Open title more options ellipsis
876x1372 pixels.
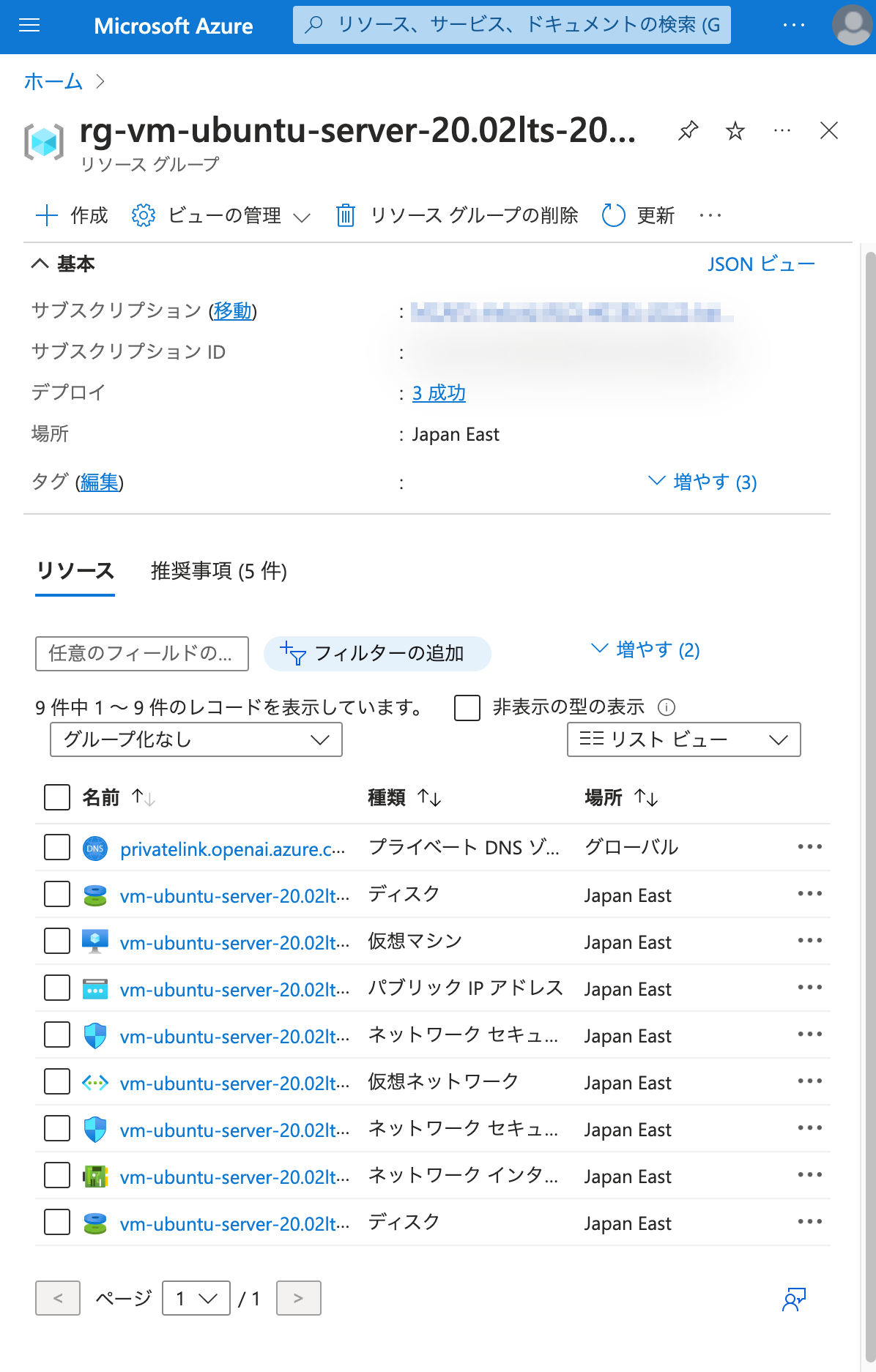click(782, 131)
